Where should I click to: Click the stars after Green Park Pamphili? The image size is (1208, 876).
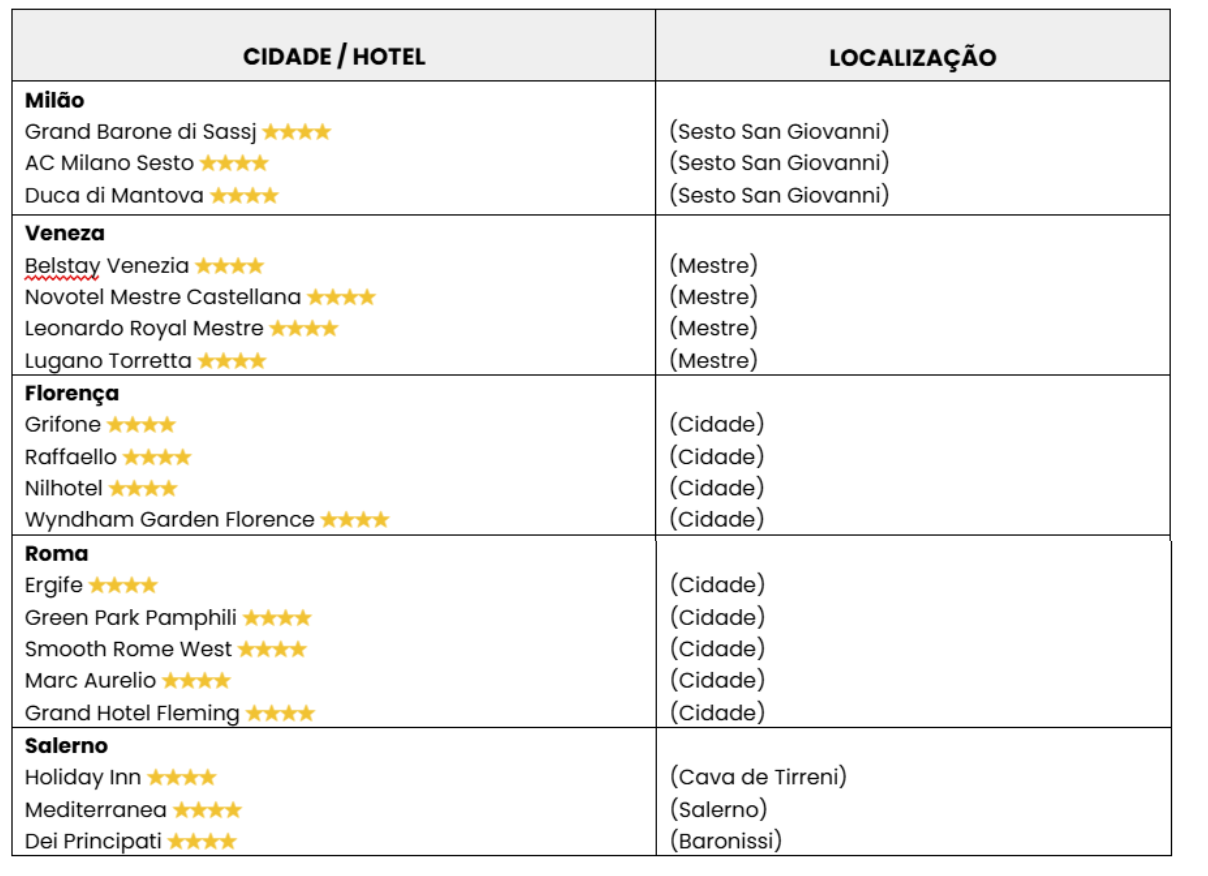277,617
